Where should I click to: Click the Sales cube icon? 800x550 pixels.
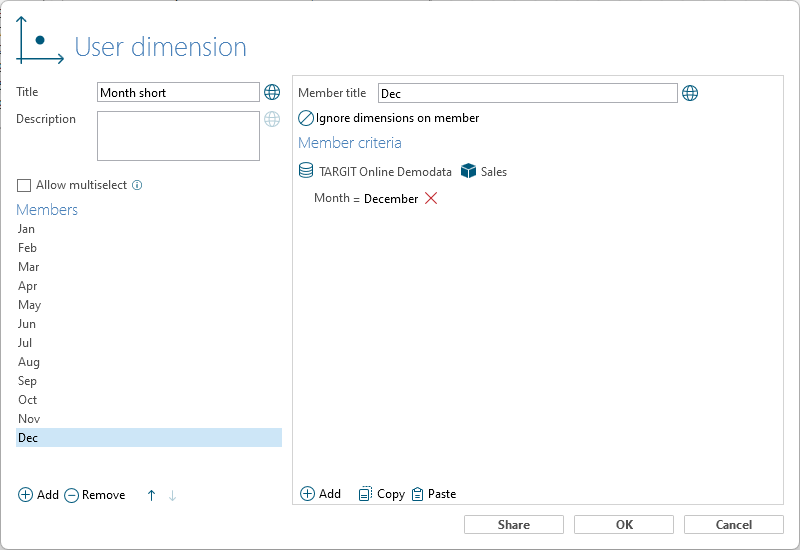point(468,171)
